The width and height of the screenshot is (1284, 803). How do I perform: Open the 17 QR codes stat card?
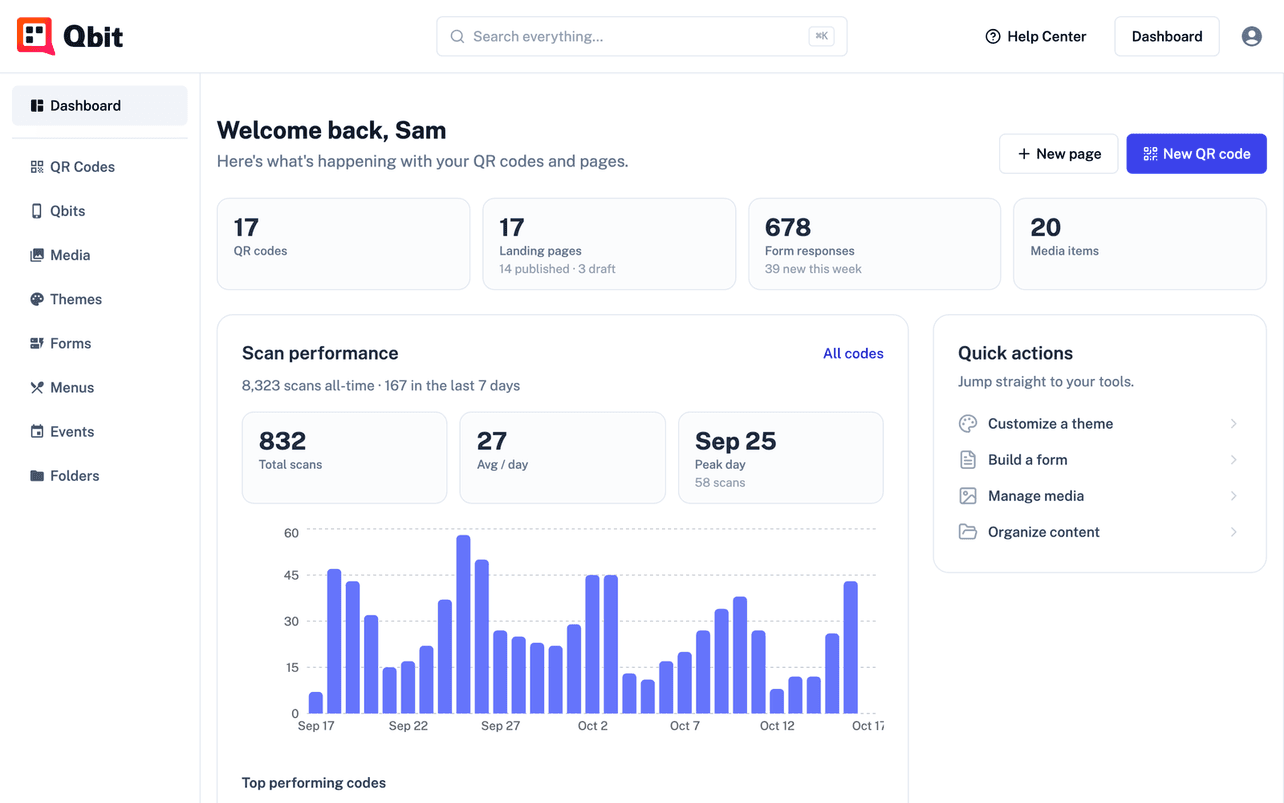click(x=343, y=244)
